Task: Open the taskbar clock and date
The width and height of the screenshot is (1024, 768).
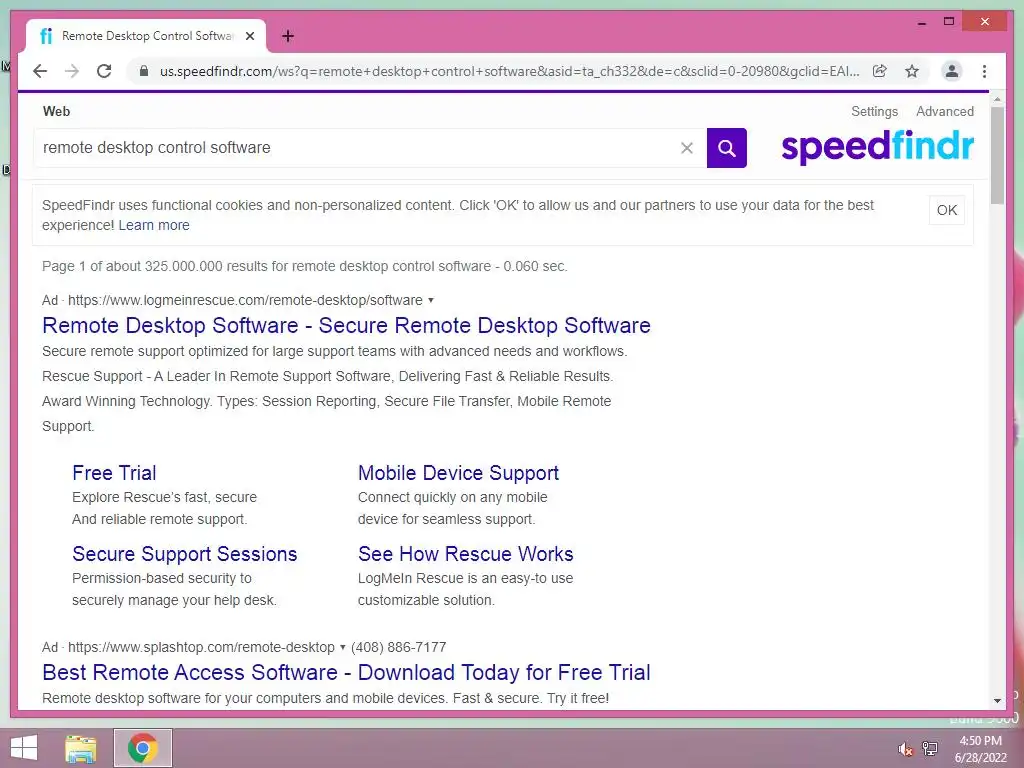Action: (980, 749)
